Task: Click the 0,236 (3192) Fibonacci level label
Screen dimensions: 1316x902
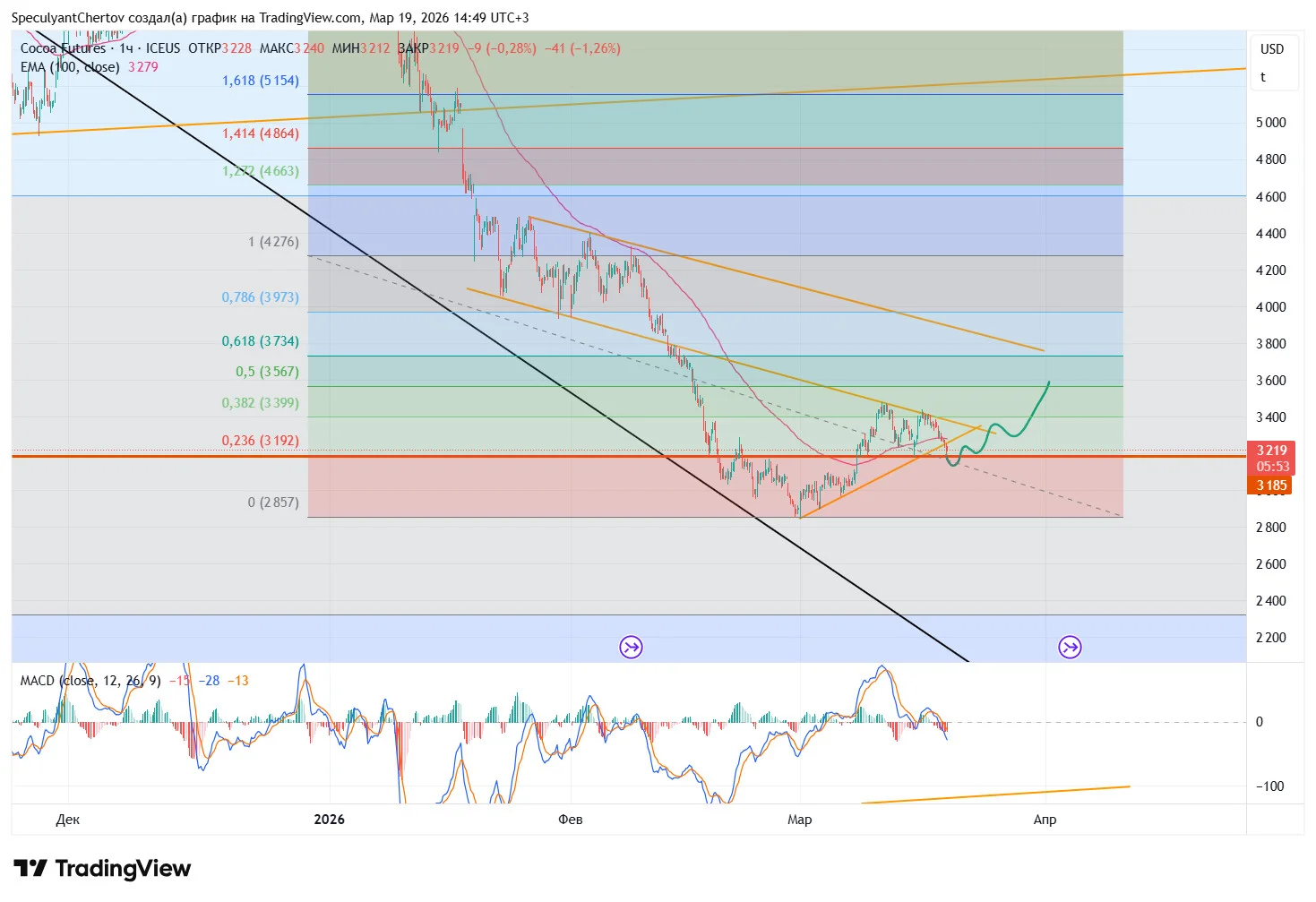Action: [x=261, y=441]
